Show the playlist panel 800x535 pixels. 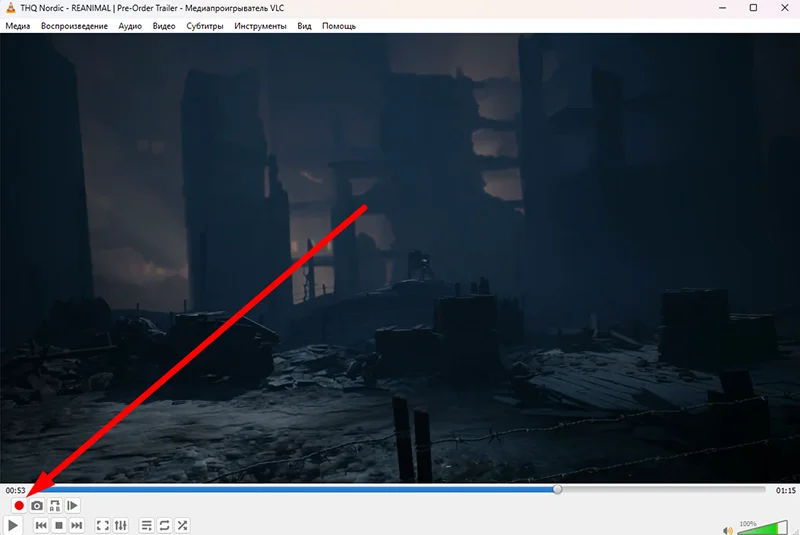(146, 525)
